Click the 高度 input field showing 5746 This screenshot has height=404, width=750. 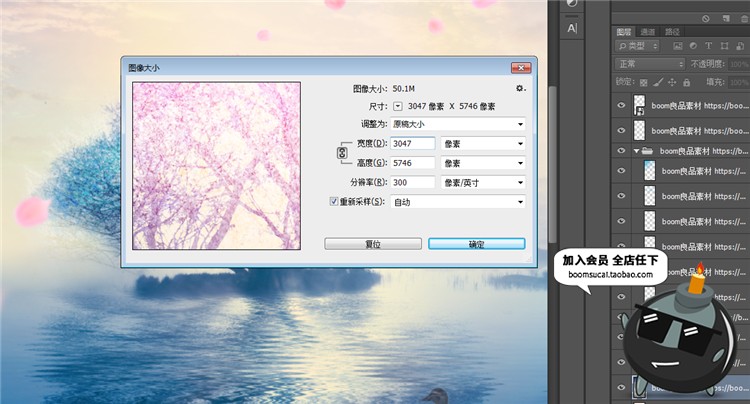click(x=413, y=163)
